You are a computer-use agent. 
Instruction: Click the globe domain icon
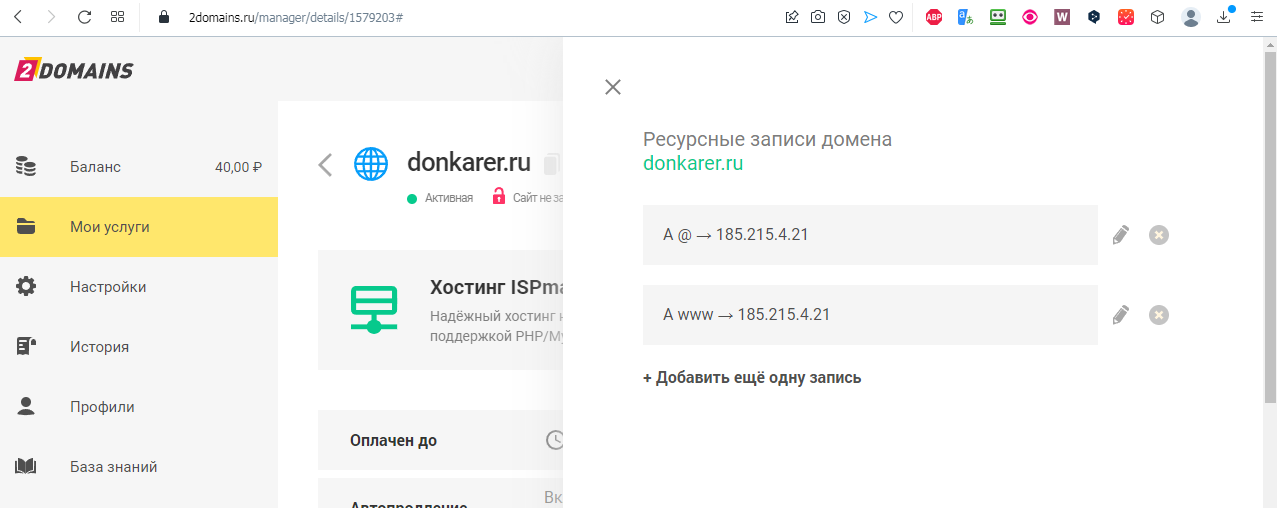[371, 164]
